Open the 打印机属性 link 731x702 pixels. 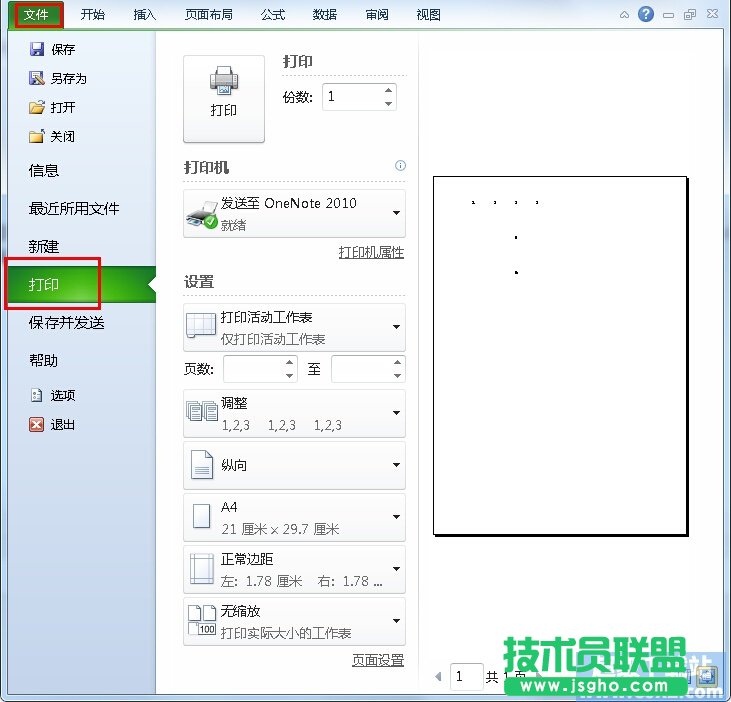click(x=371, y=252)
